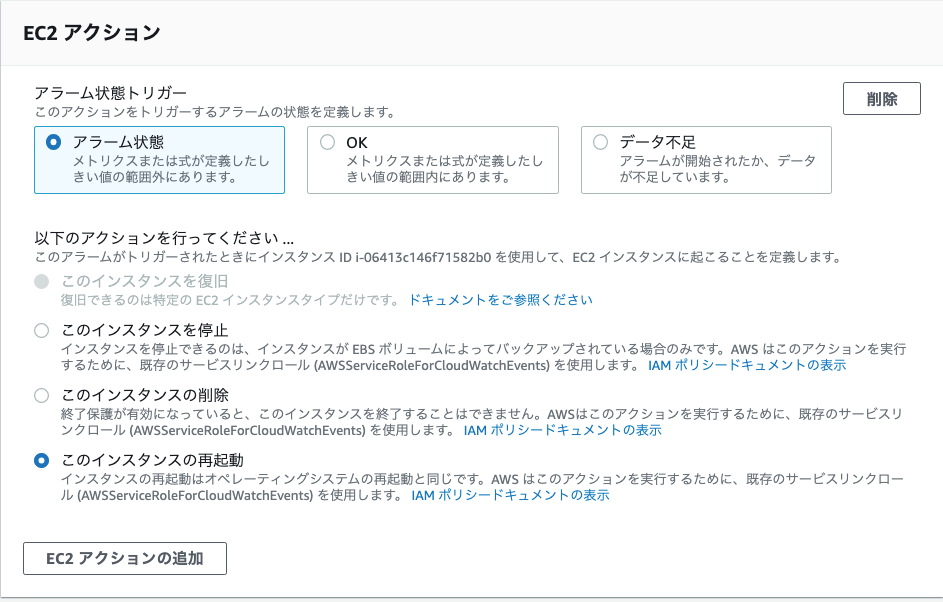Open IAM policy link under stop instance

747,365
